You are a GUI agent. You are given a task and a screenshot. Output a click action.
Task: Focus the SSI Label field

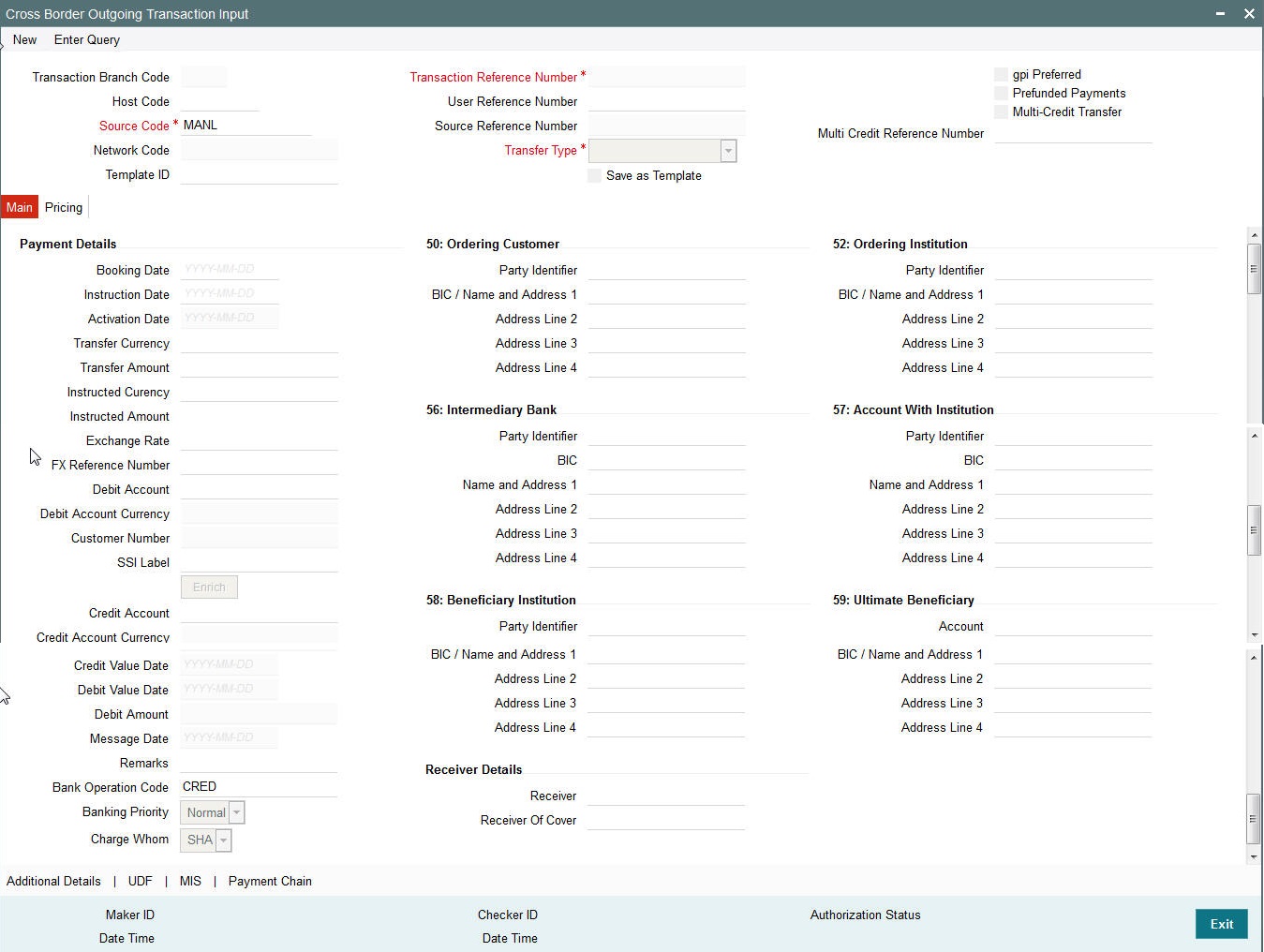tap(260, 562)
